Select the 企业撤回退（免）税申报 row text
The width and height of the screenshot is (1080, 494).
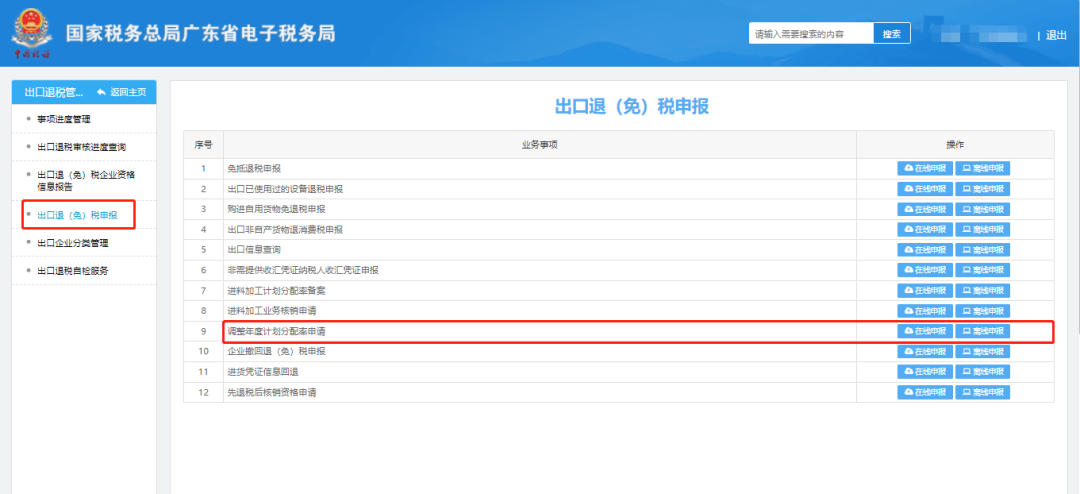coord(277,351)
